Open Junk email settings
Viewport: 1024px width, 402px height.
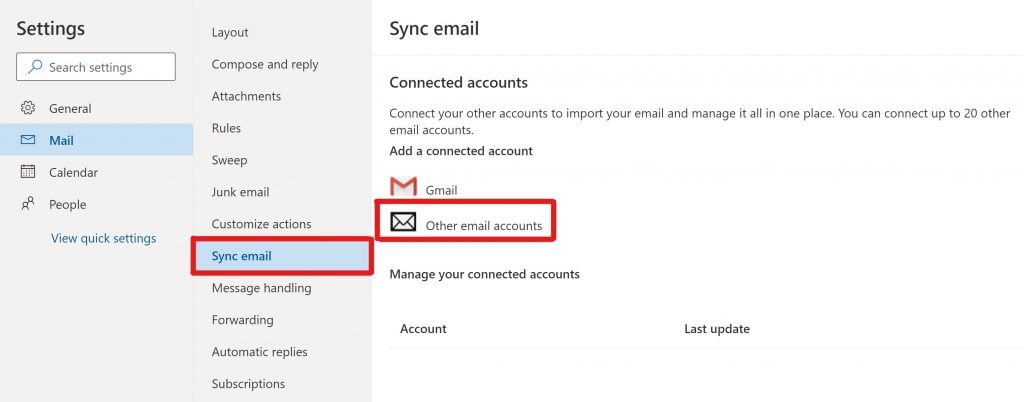point(240,192)
